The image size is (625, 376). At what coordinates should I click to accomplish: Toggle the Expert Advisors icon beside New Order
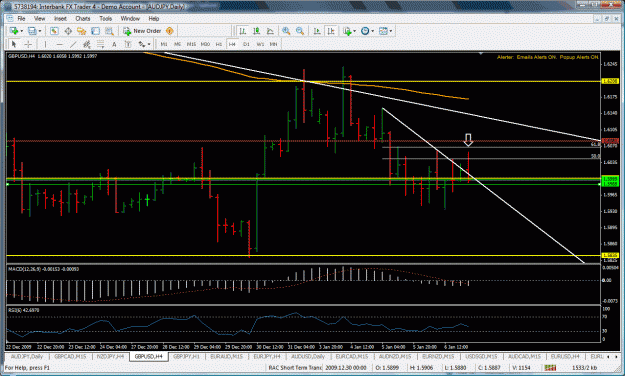(170, 31)
